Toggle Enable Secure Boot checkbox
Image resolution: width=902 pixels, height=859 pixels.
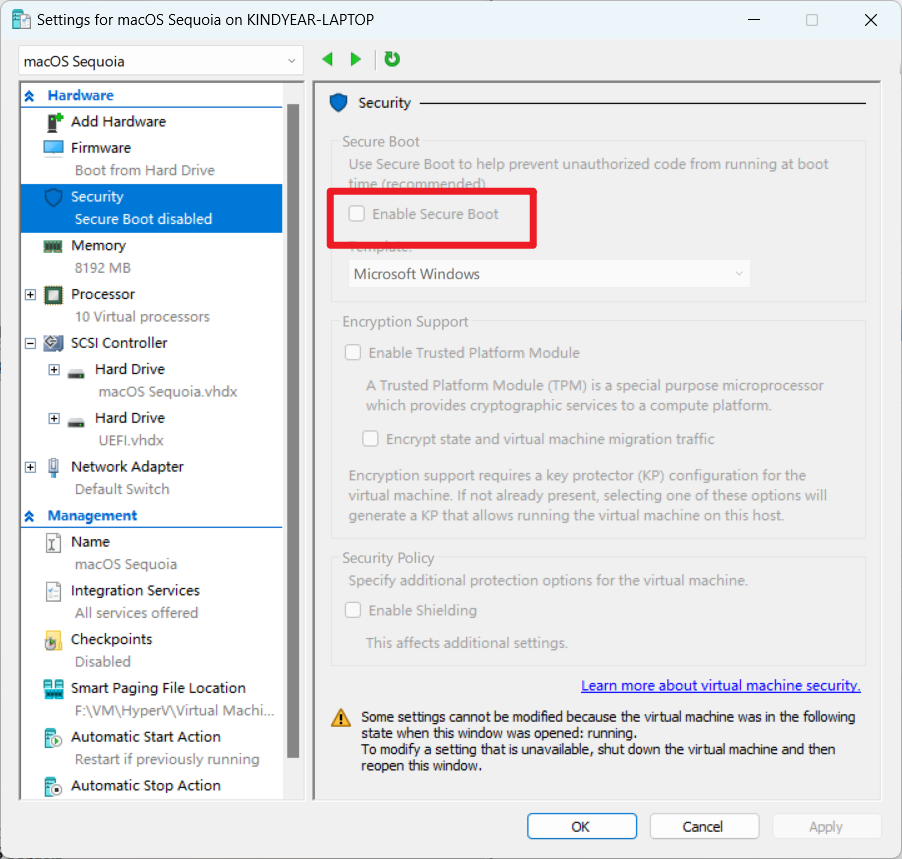click(357, 213)
